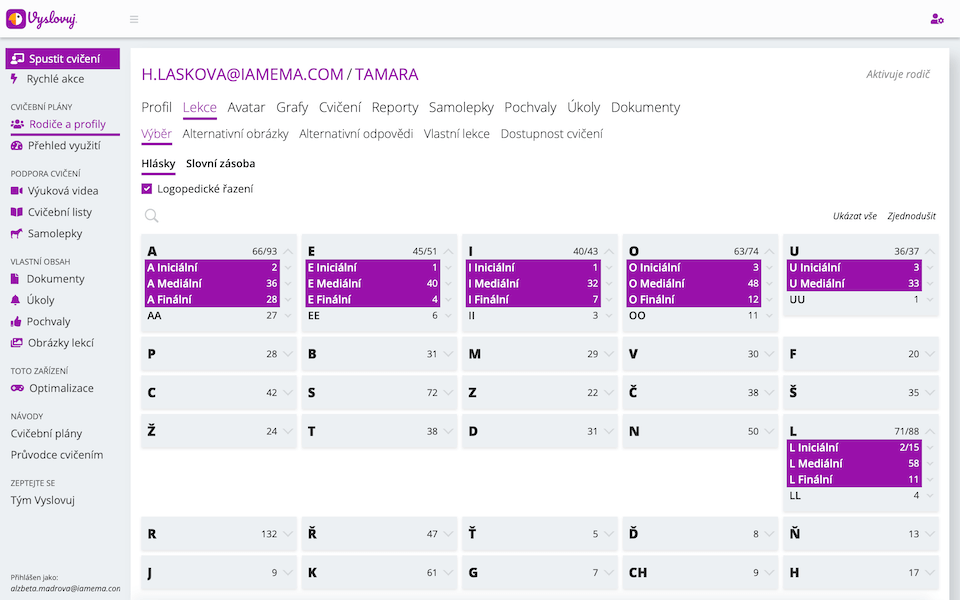Open the user settings icon top right

936,19
